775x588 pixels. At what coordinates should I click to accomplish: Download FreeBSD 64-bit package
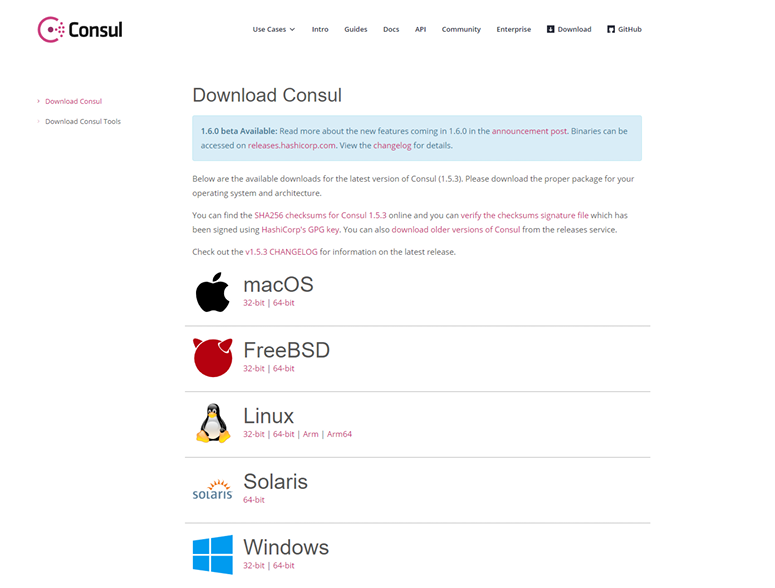coord(284,369)
